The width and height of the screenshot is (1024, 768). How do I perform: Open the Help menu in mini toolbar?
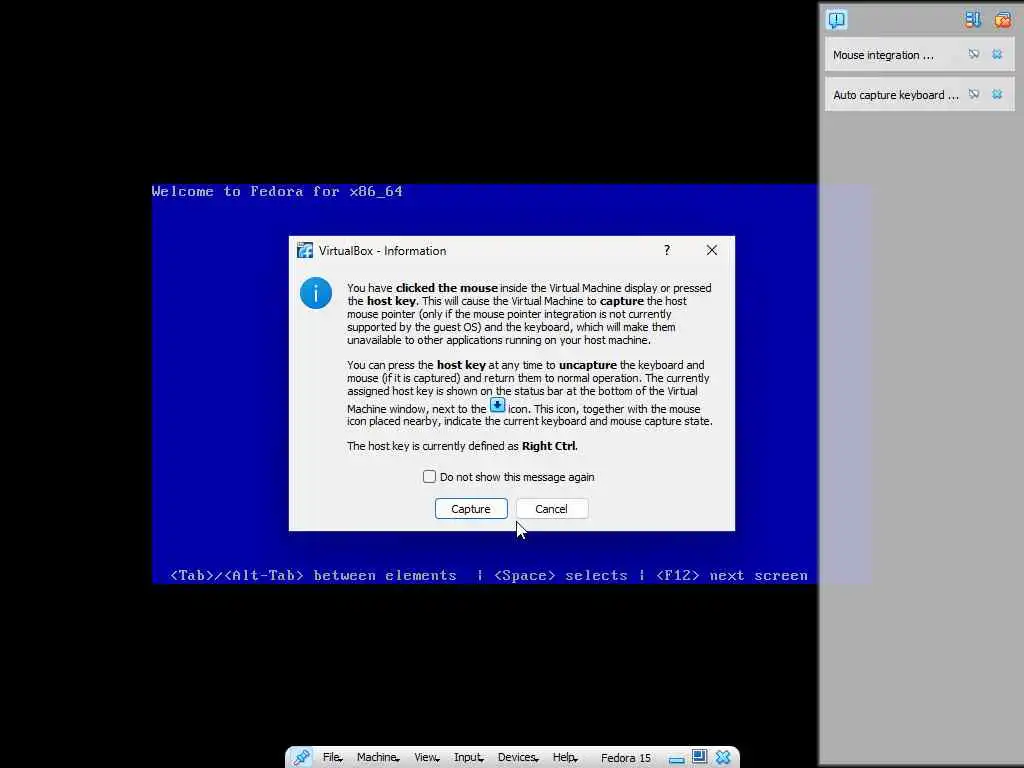(x=564, y=758)
